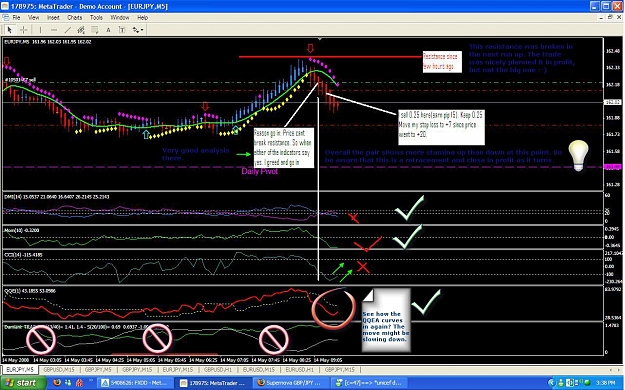Click the chart window icon beside File
The image size is (625, 390).
[x=6, y=18]
